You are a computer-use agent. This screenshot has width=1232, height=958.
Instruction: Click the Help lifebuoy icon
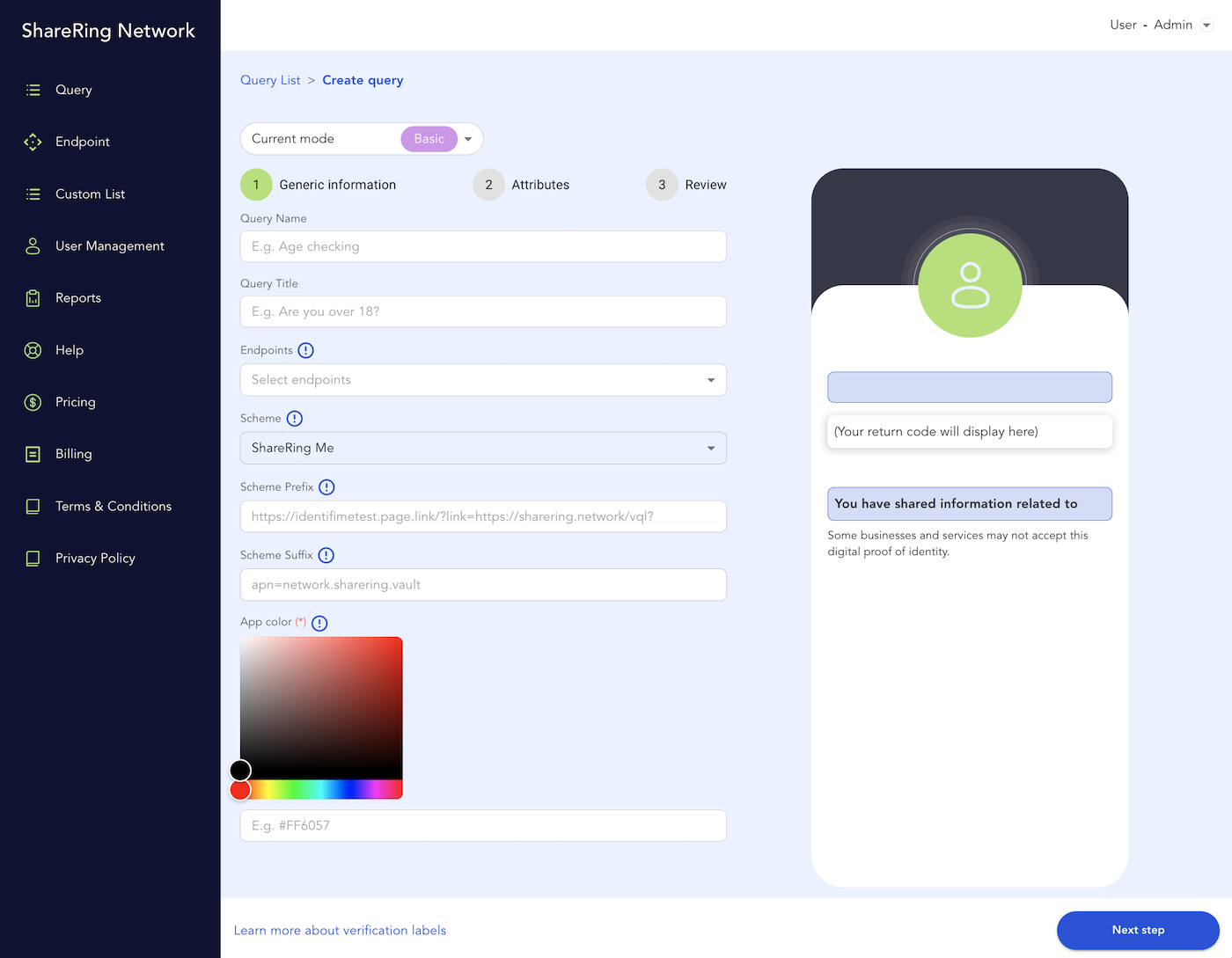coord(33,350)
